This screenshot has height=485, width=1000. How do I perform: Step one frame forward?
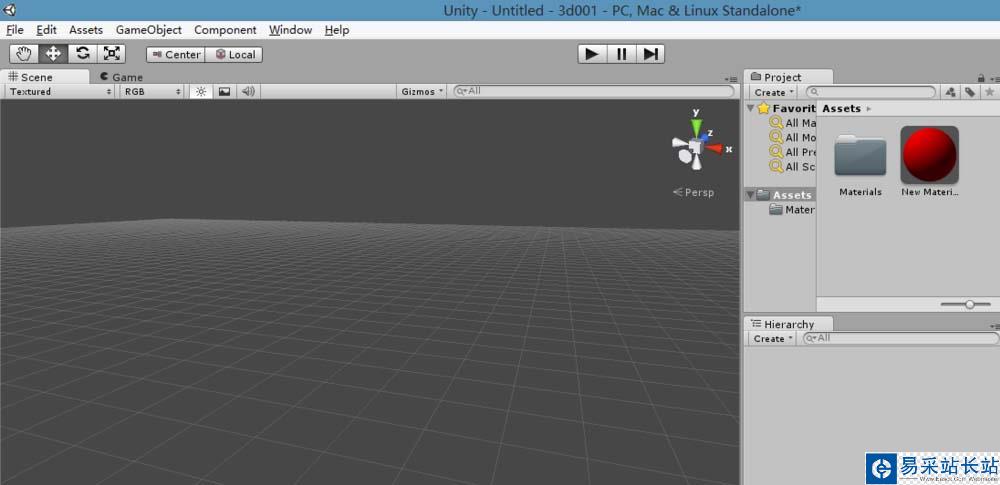pyautogui.click(x=651, y=54)
